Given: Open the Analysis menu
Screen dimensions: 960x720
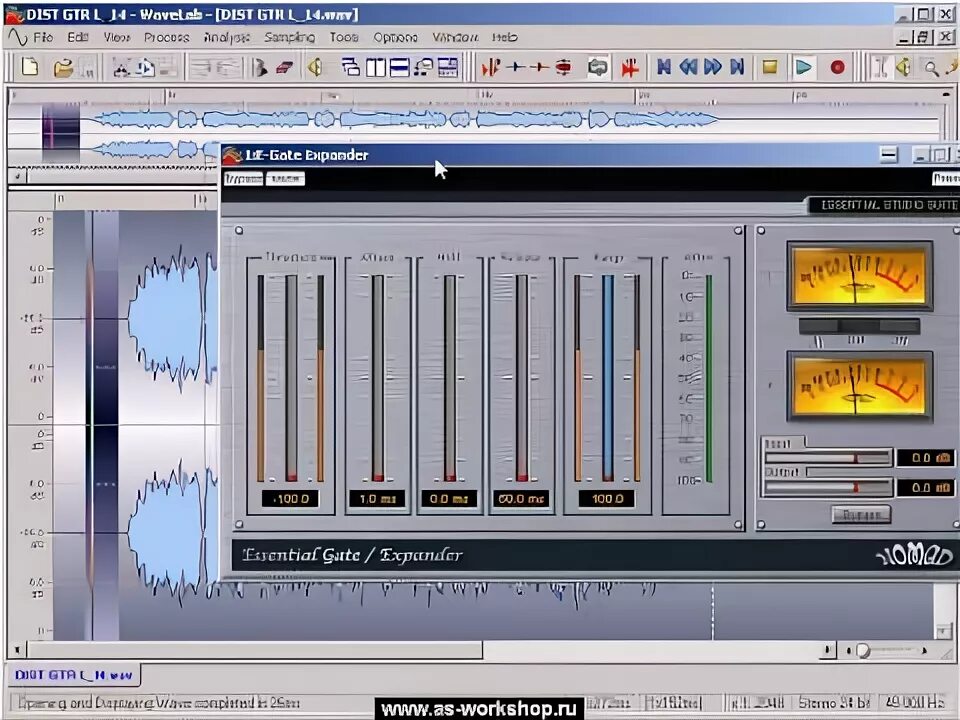Looking at the screenshot, I should 227,37.
